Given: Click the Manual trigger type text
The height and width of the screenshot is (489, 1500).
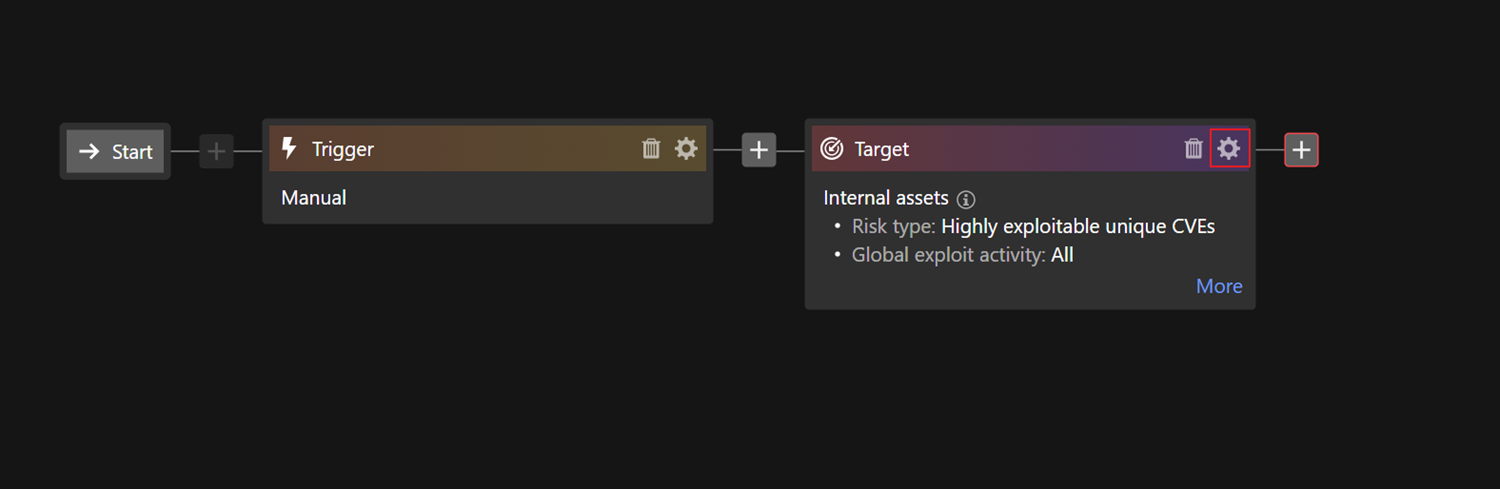Looking at the screenshot, I should pos(314,198).
